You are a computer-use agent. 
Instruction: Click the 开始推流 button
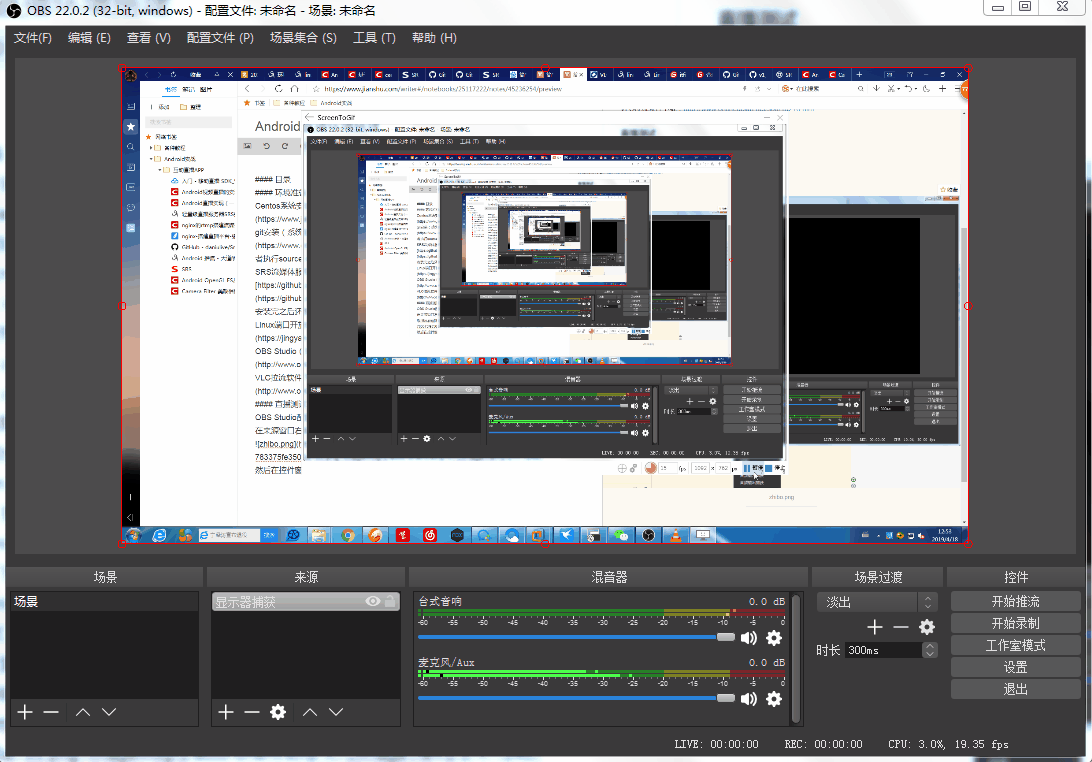tap(1015, 601)
